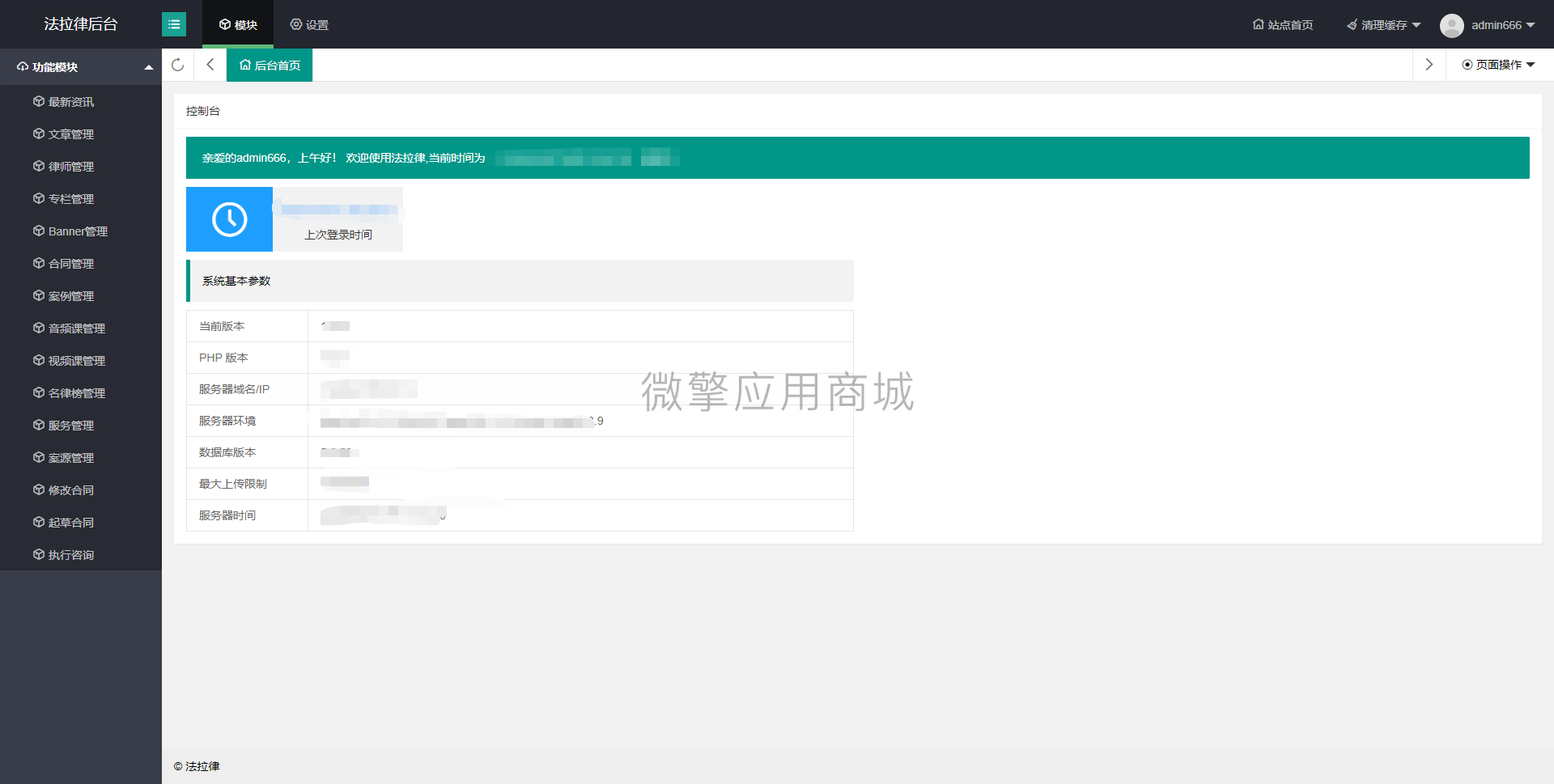Click the 最大上传限制 table cell

[x=247, y=484]
